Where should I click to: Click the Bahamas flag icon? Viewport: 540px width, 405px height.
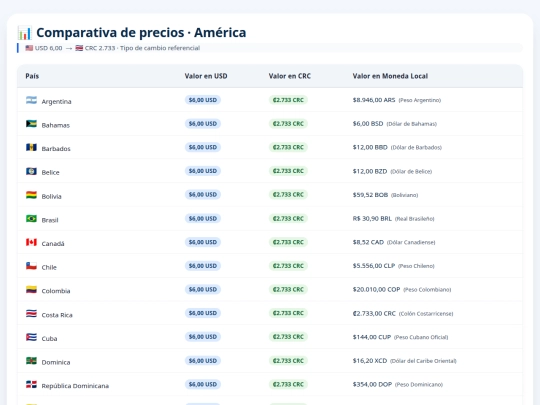tap(31, 124)
